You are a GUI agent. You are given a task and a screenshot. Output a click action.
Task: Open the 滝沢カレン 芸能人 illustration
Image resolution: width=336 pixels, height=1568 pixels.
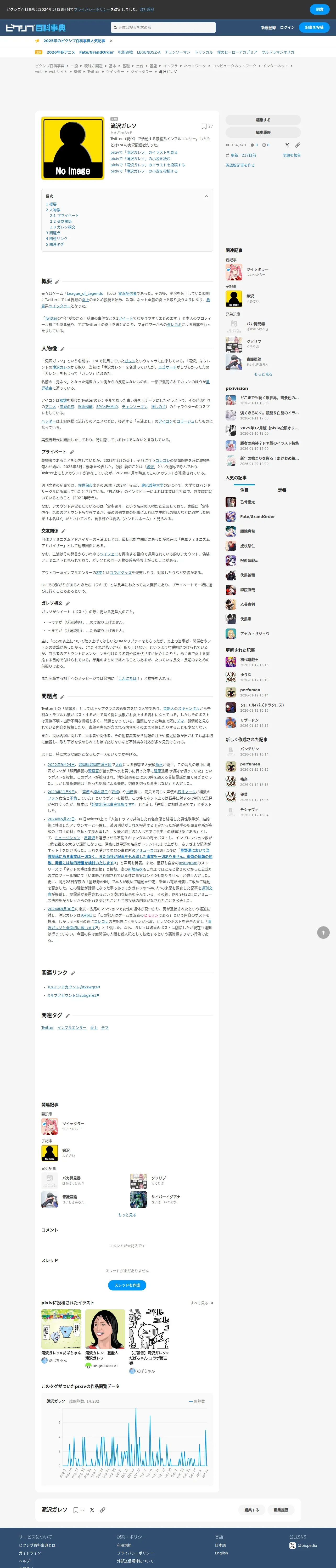105,1330
